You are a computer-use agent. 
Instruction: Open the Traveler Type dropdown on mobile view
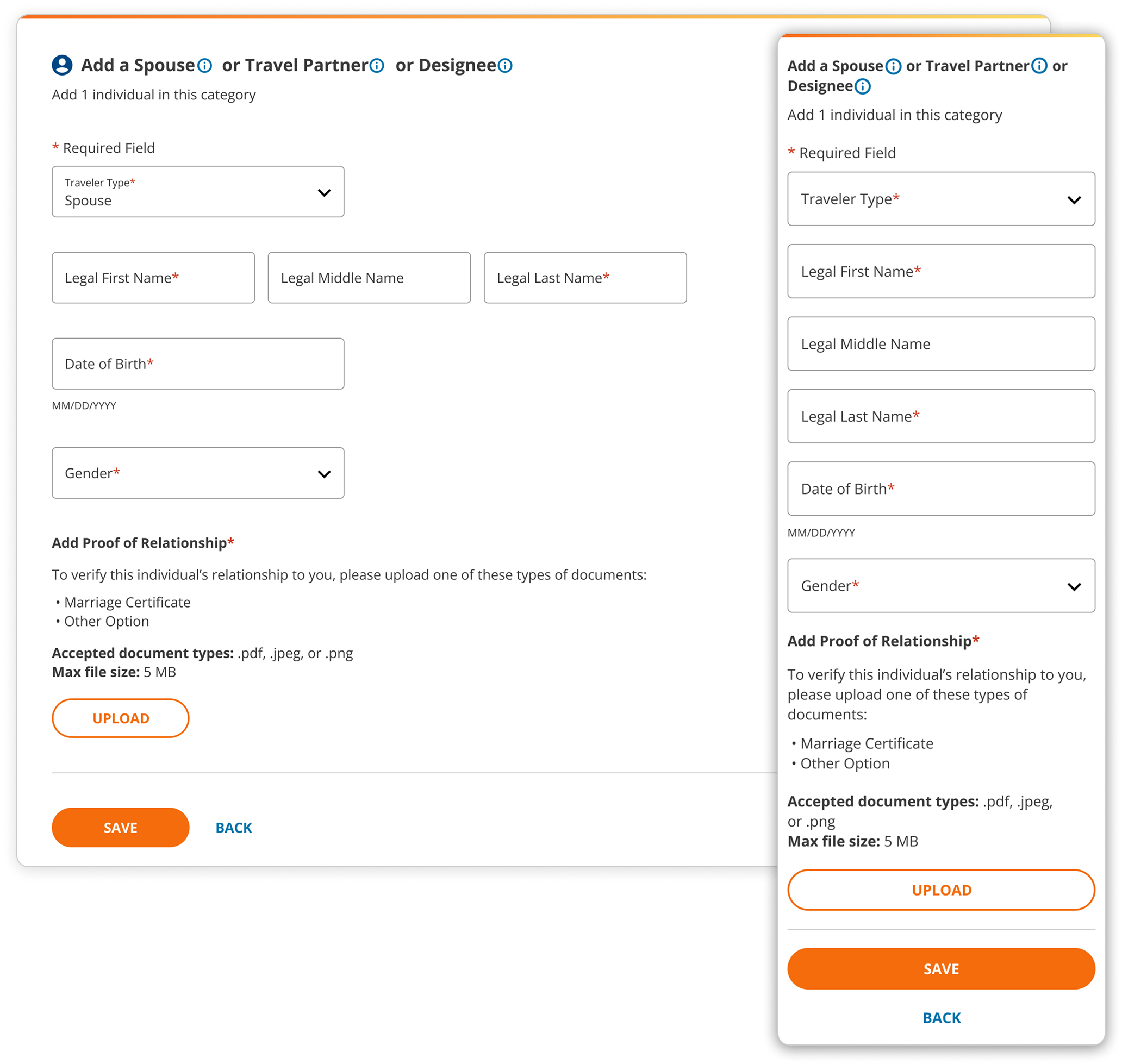[x=940, y=198]
